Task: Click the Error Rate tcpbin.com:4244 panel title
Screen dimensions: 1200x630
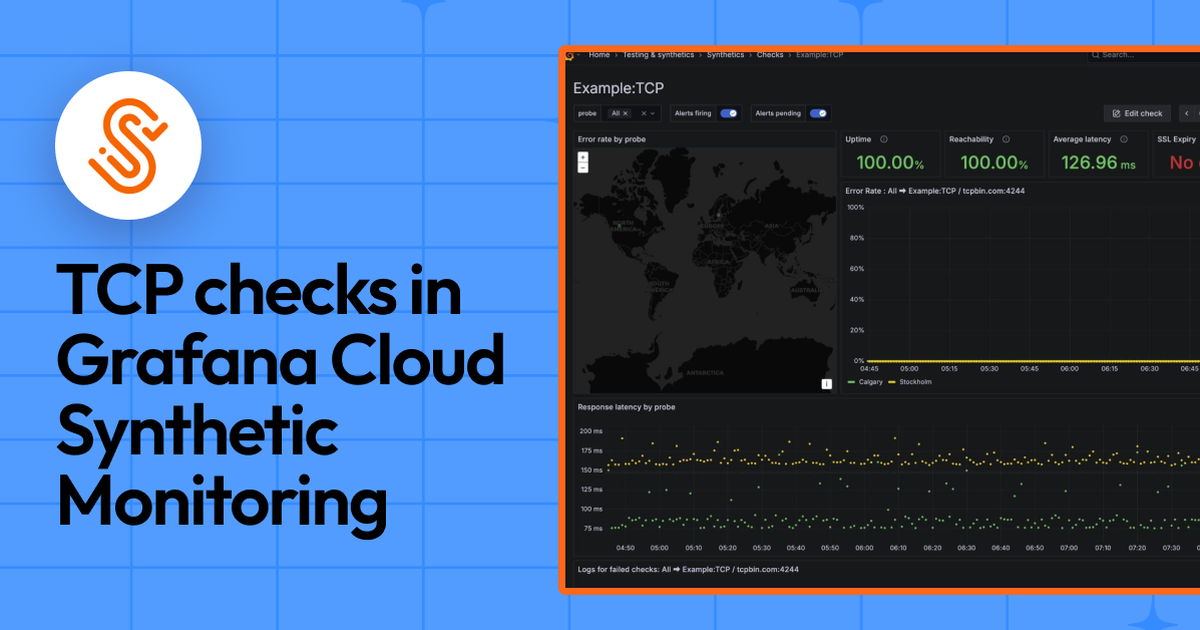Action: point(935,190)
